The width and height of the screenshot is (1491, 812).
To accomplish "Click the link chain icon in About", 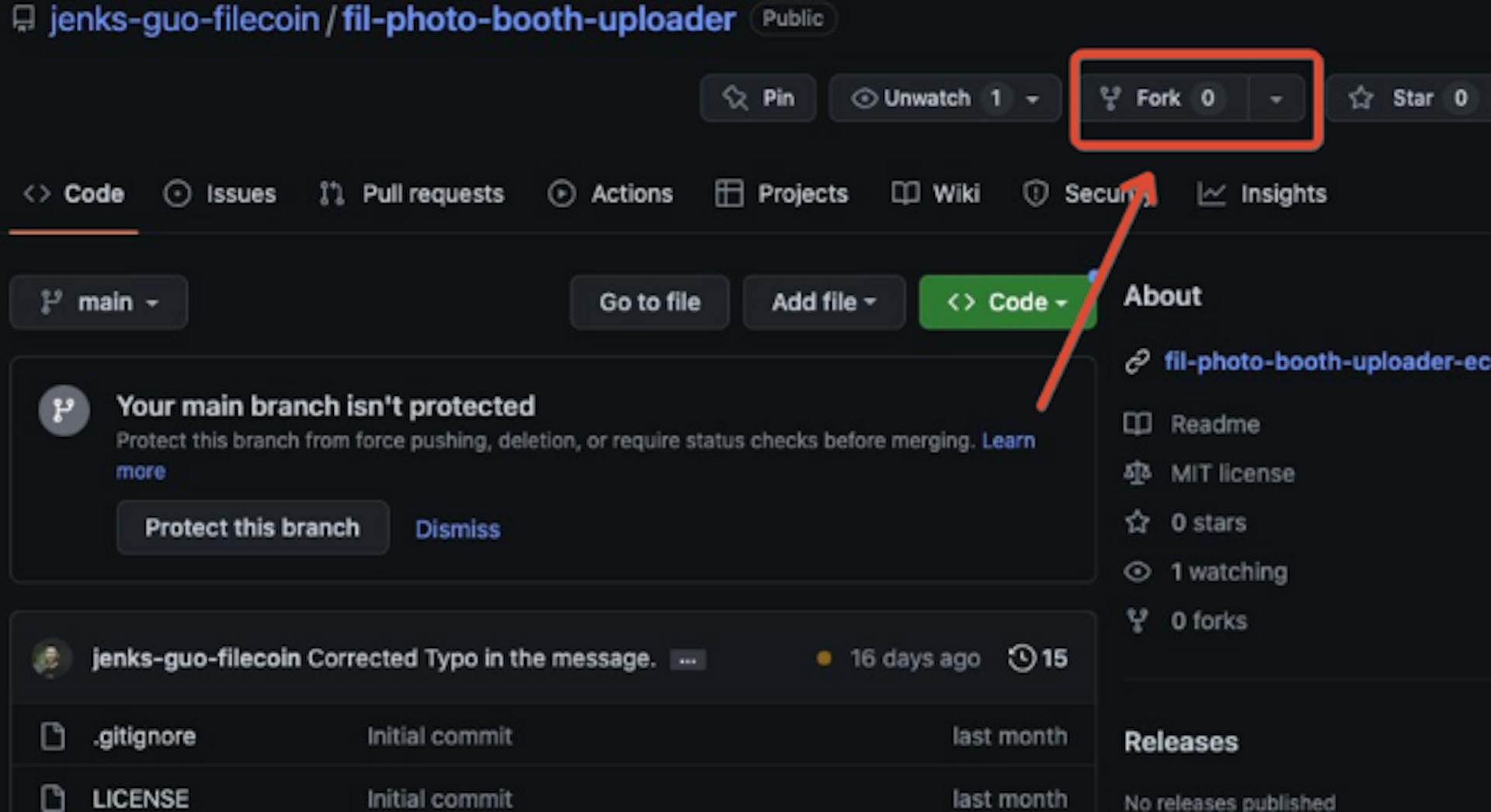I will 1138,362.
